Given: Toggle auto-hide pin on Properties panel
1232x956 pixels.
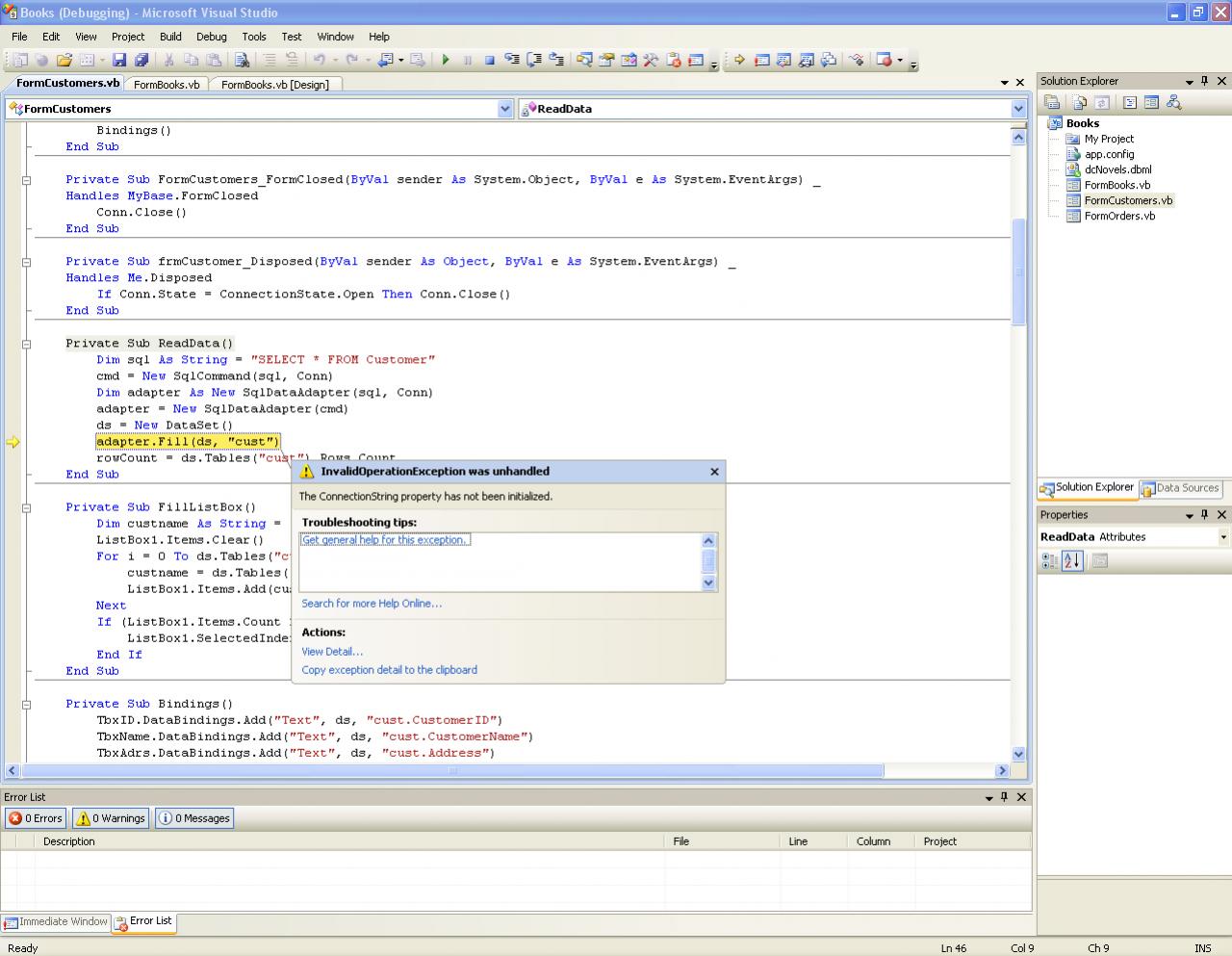Looking at the screenshot, I should (1205, 515).
